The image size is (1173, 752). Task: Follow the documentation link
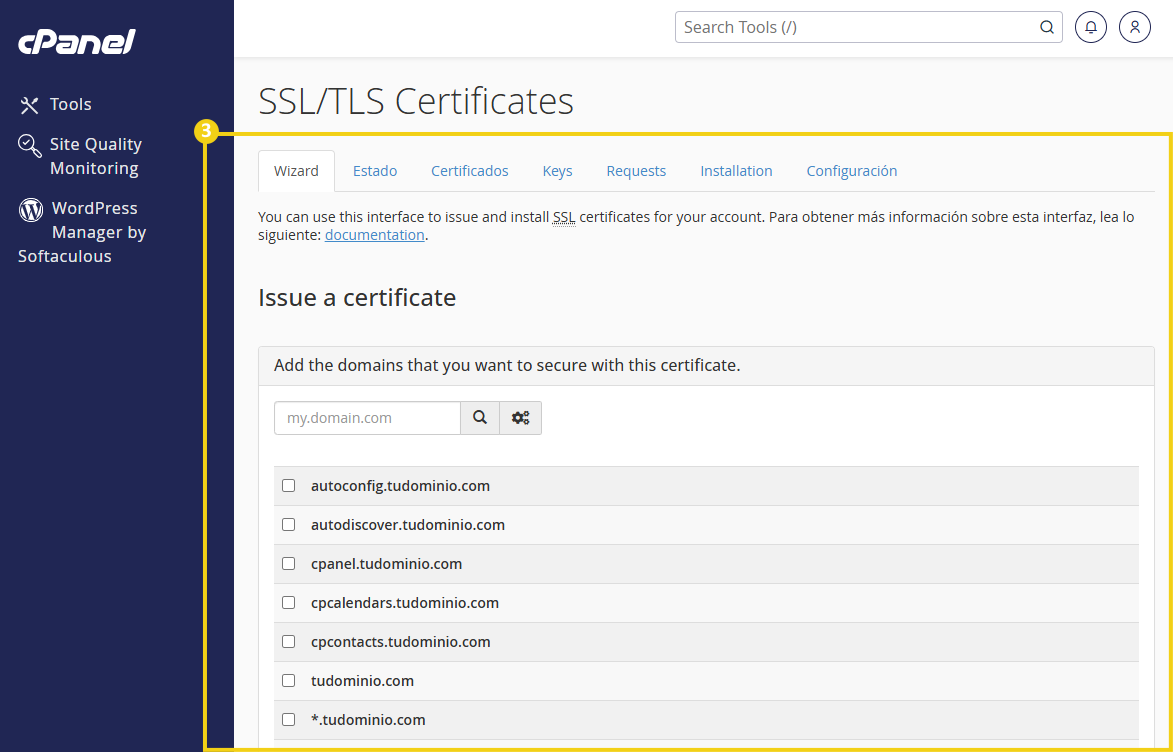click(375, 235)
